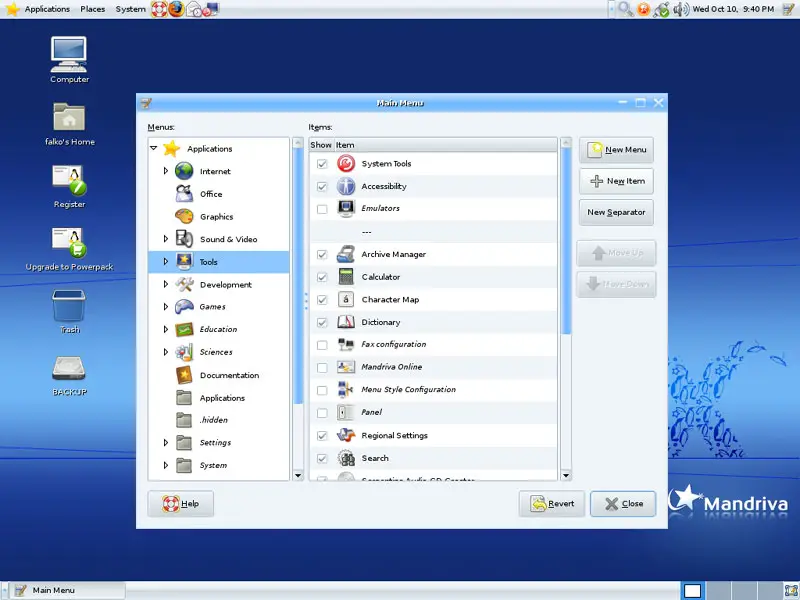Select the Archive Manager icon
The height and width of the screenshot is (600, 800).
[x=346, y=254]
